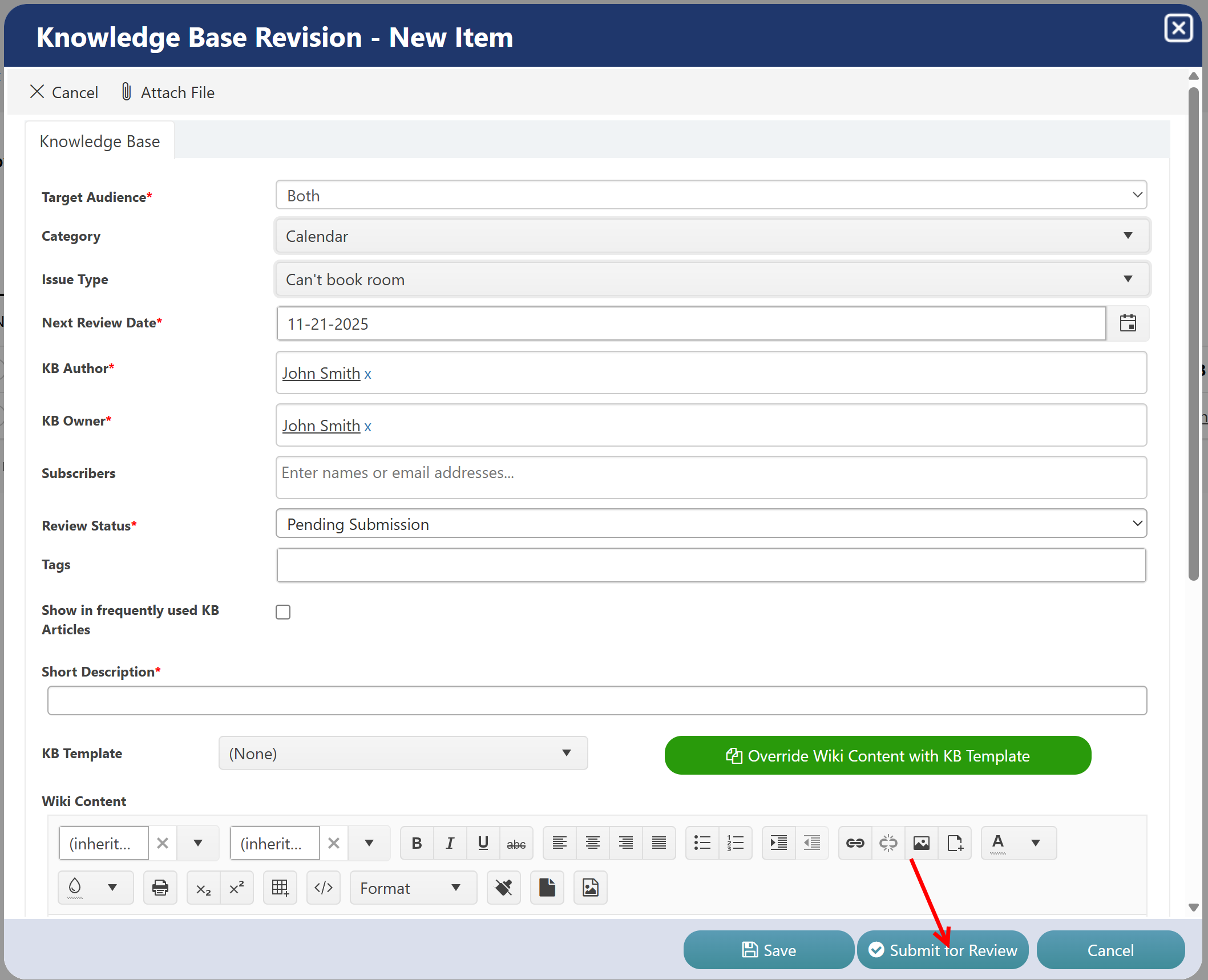Click the insert image icon
The height and width of the screenshot is (980, 1208).
[921, 843]
